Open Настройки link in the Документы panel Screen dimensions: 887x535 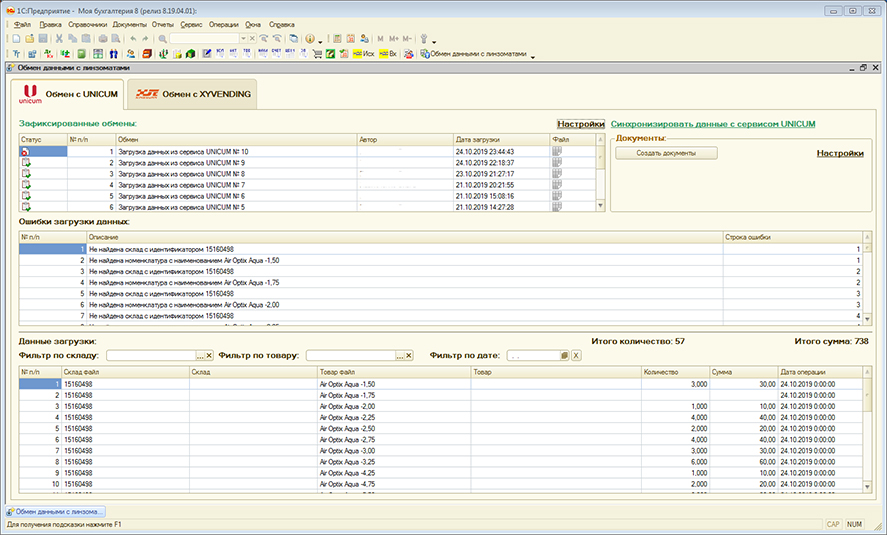click(x=840, y=153)
